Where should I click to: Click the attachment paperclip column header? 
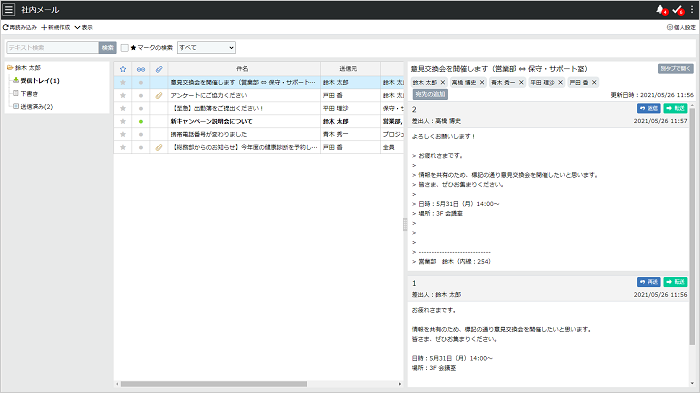158,69
